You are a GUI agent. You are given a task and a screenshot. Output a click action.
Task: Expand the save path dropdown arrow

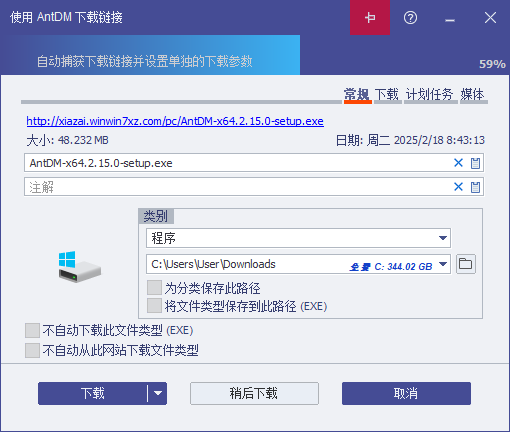pos(443,264)
